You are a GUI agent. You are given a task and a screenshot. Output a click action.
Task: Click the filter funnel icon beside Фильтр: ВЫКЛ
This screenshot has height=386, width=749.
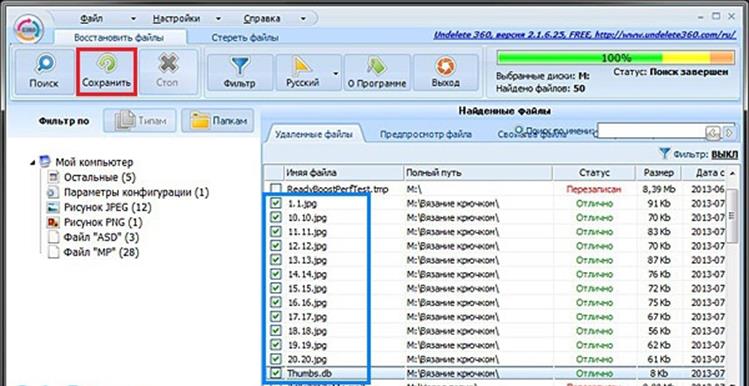pyautogui.click(x=664, y=153)
